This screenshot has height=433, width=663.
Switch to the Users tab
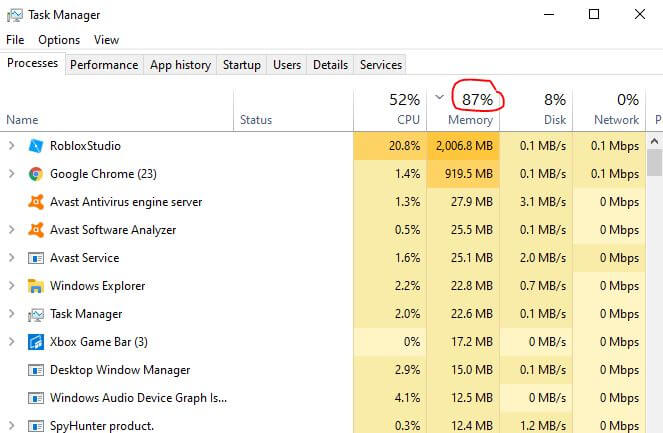pyautogui.click(x=287, y=65)
